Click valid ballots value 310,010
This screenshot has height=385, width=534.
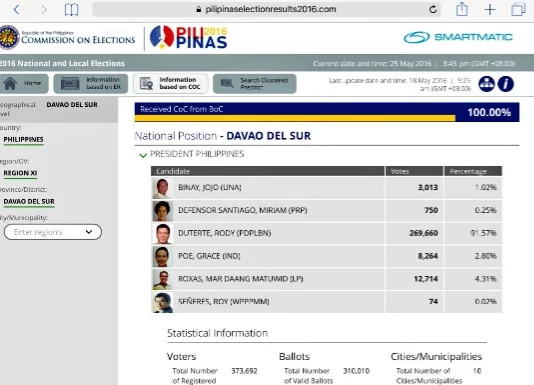[x=356, y=371]
